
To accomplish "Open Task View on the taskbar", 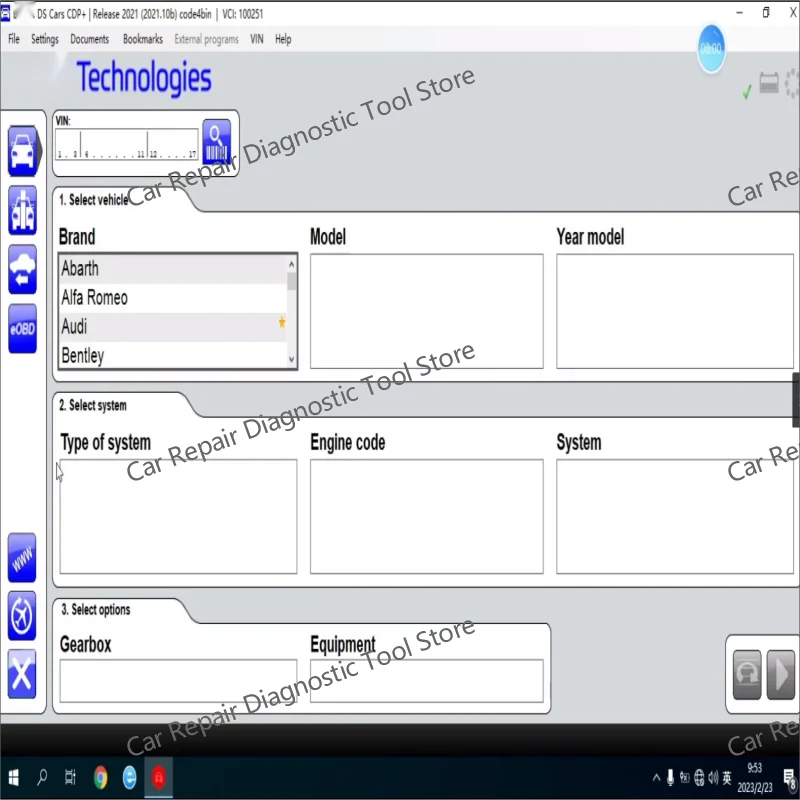I will pyautogui.click(x=70, y=777).
